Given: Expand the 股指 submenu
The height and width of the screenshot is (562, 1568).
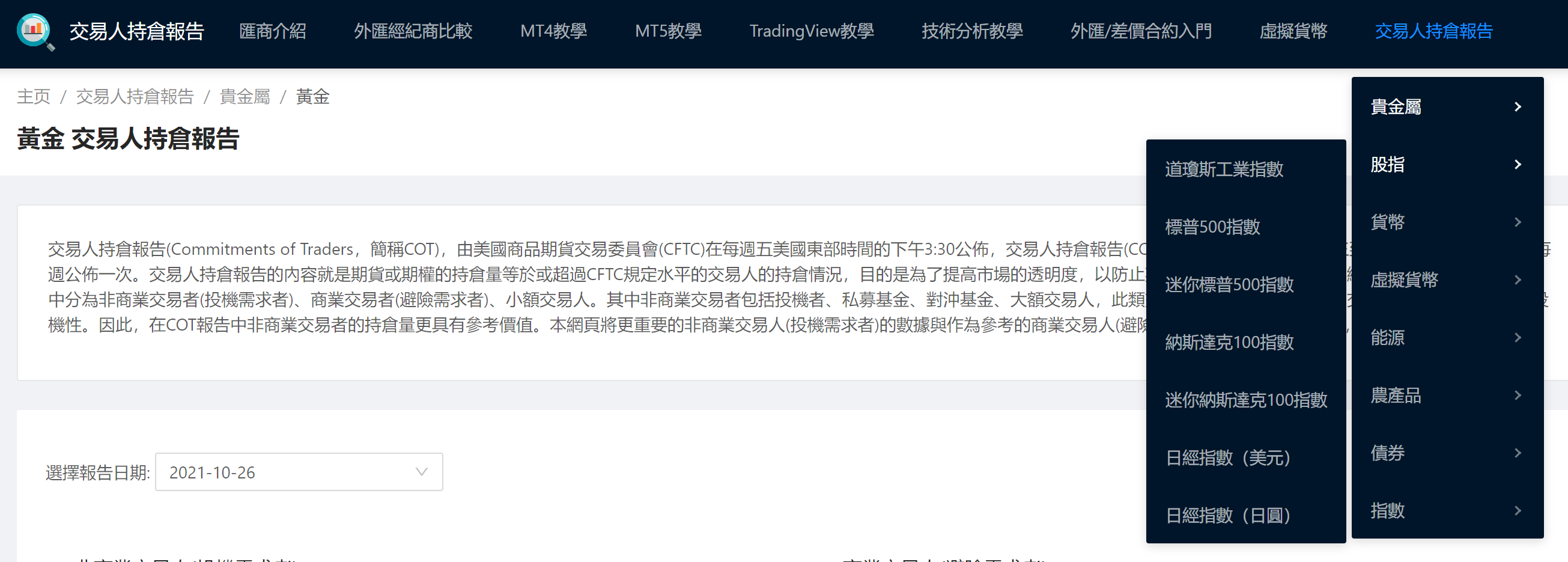Looking at the screenshot, I should pyautogui.click(x=1447, y=165).
